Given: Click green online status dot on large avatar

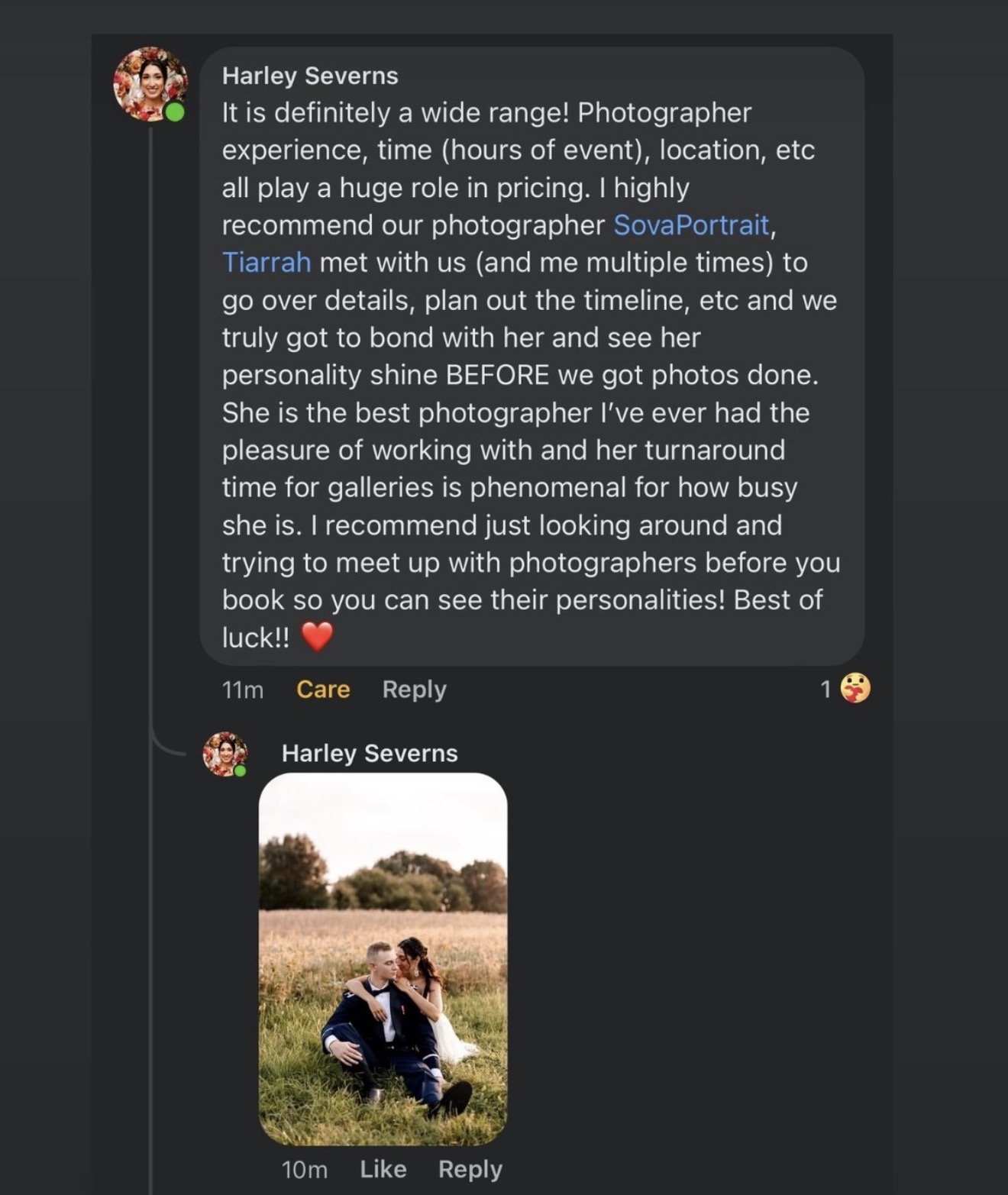Looking at the screenshot, I should click(x=175, y=113).
